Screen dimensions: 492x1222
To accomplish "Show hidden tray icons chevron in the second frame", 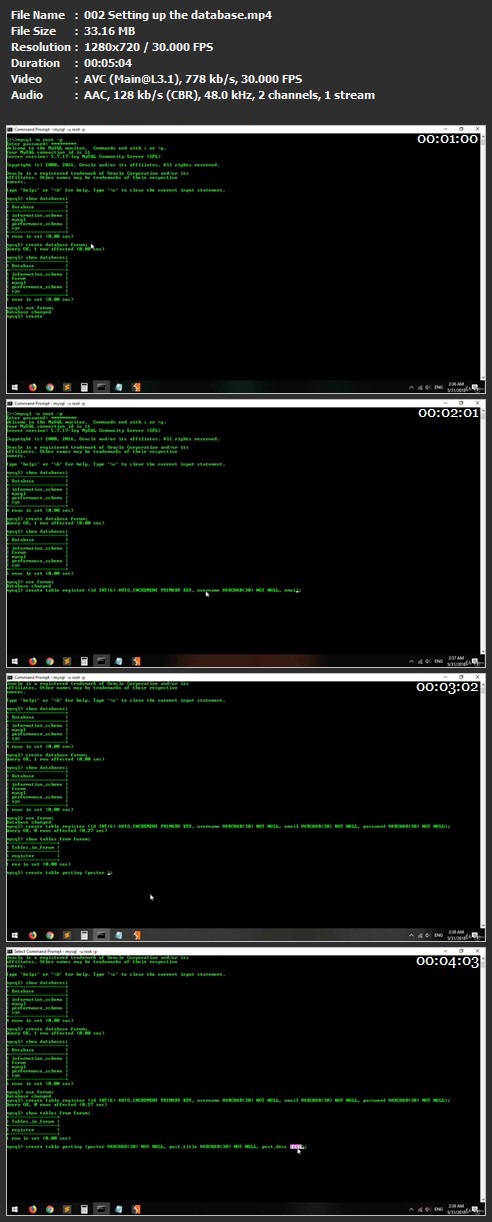I will [x=412, y=660].
